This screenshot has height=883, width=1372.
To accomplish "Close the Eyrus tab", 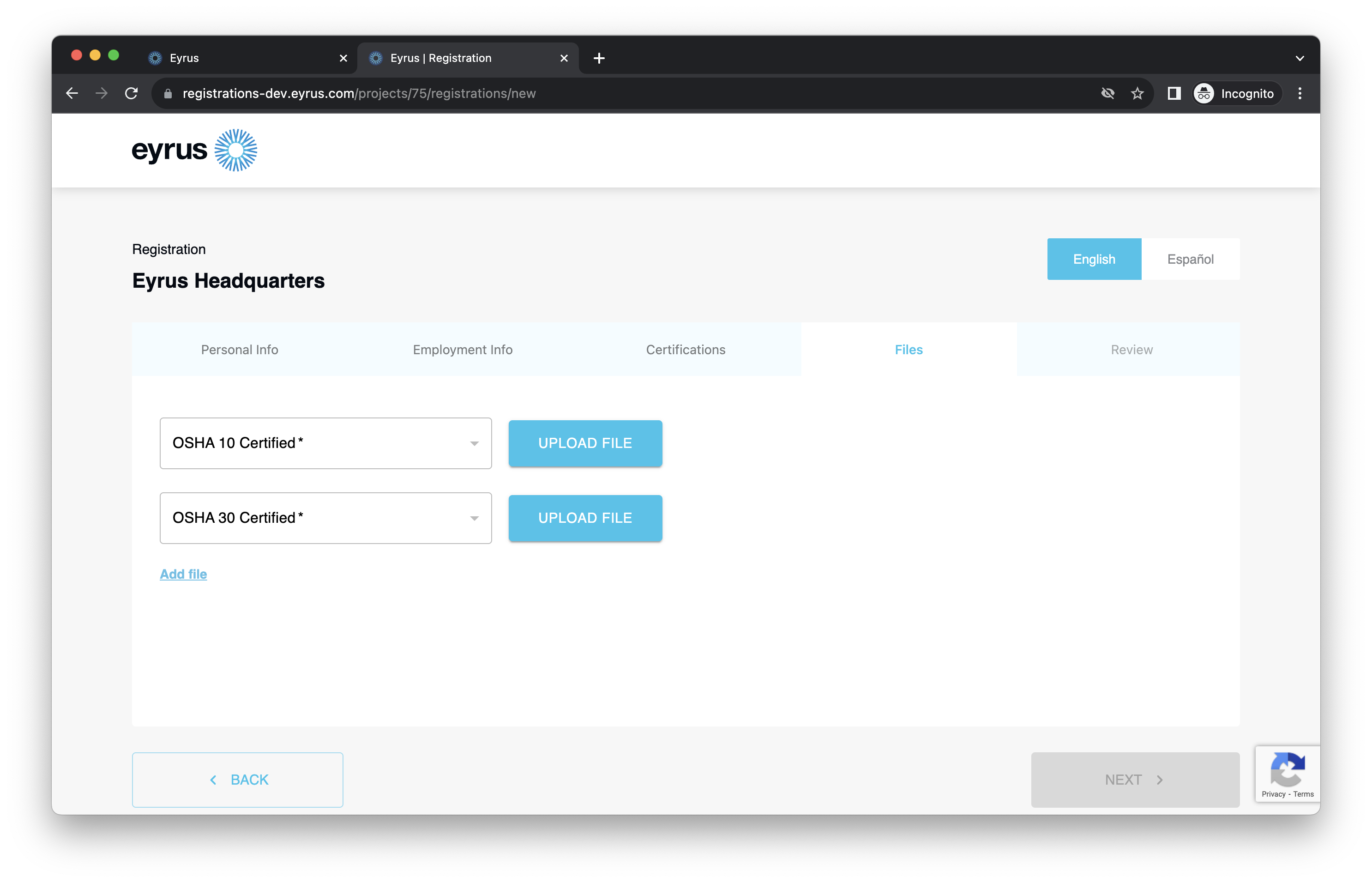I will pyautogui.click(x=343, y=58).
